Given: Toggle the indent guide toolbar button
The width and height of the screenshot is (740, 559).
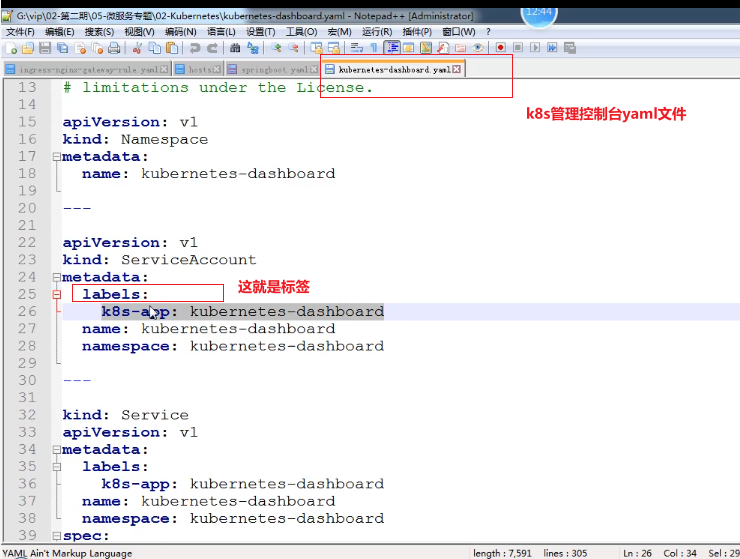Looking at the screenshot, I should click(x=392, y=48).
